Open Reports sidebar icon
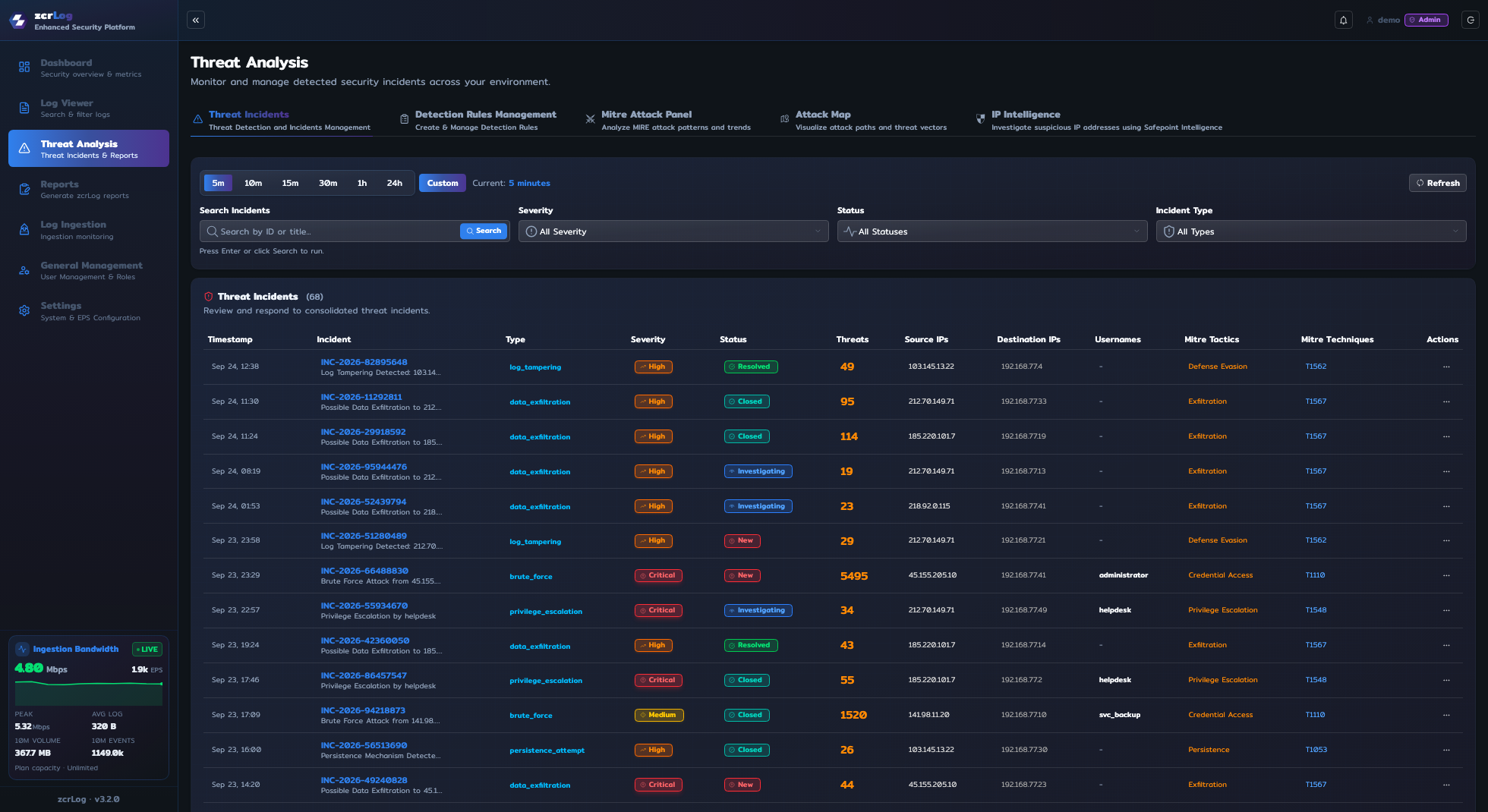Viewport: 1488px width, 812px height. (24, 189)
